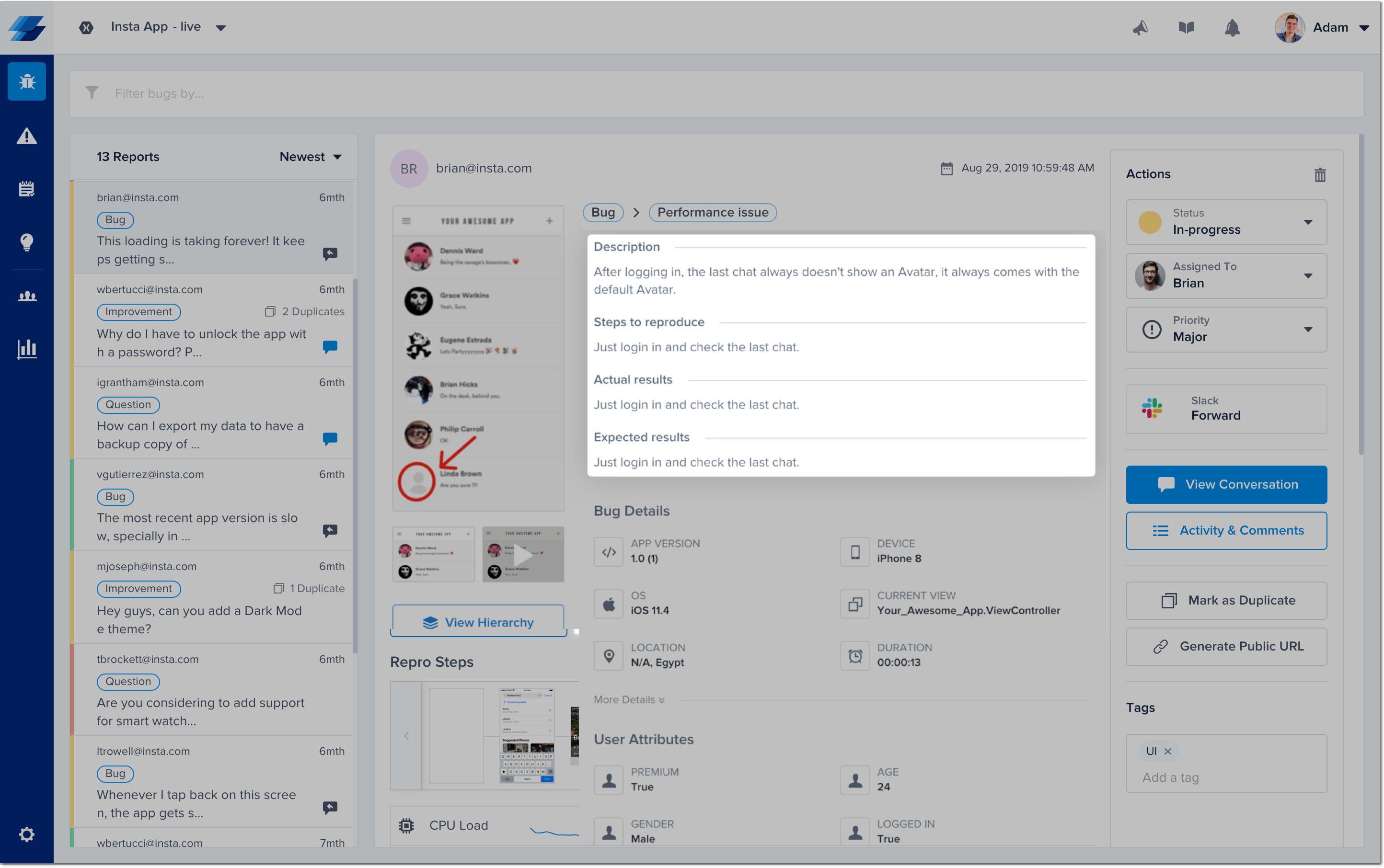Click the Generate Public URL button
This screenshot has height=868, width=1384.
click(x=1226, y=646)
